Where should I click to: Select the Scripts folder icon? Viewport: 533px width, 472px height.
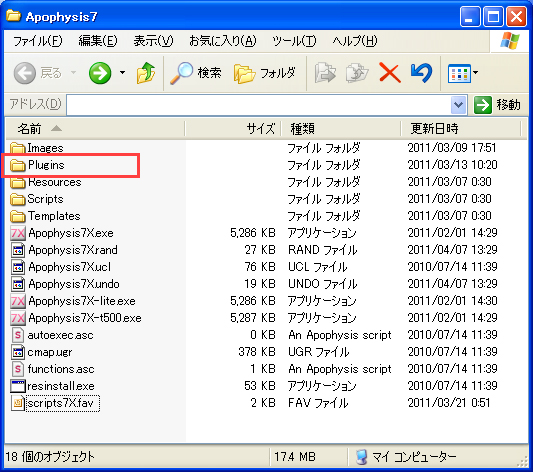(18, 199)
